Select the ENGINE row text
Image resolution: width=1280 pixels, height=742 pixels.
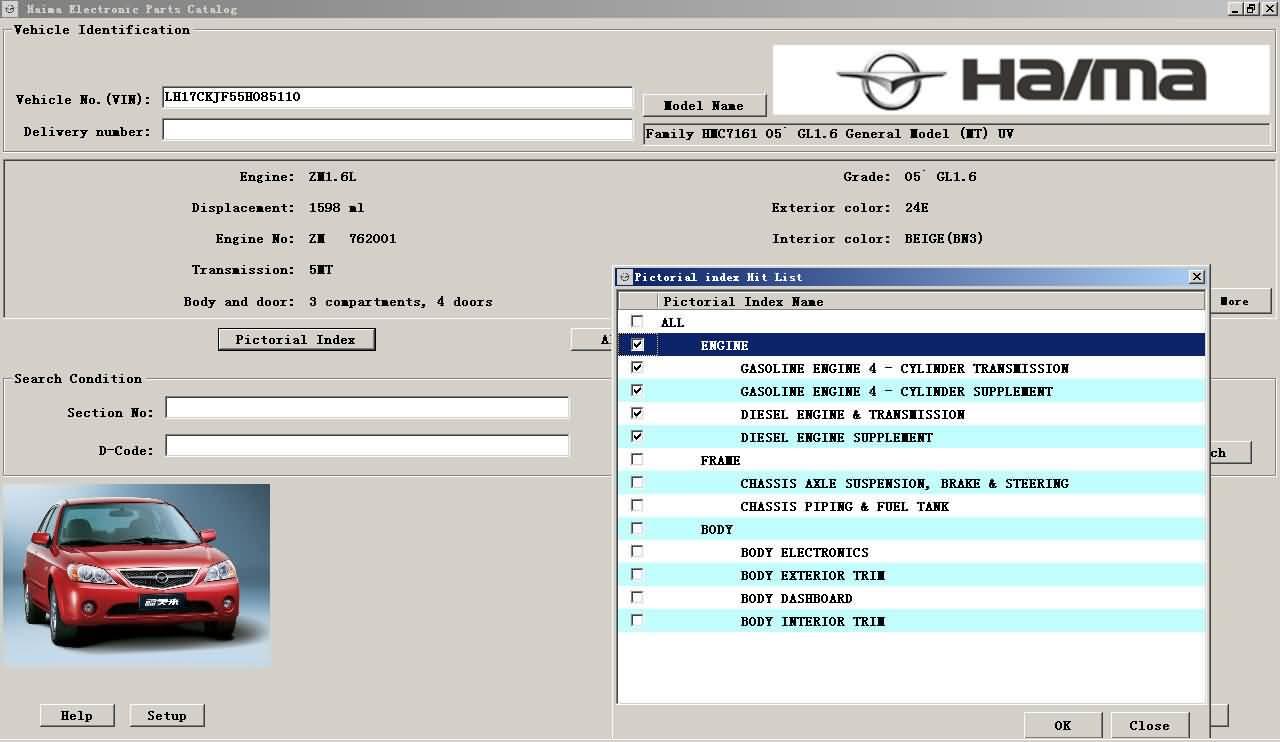tap(724, 345)
